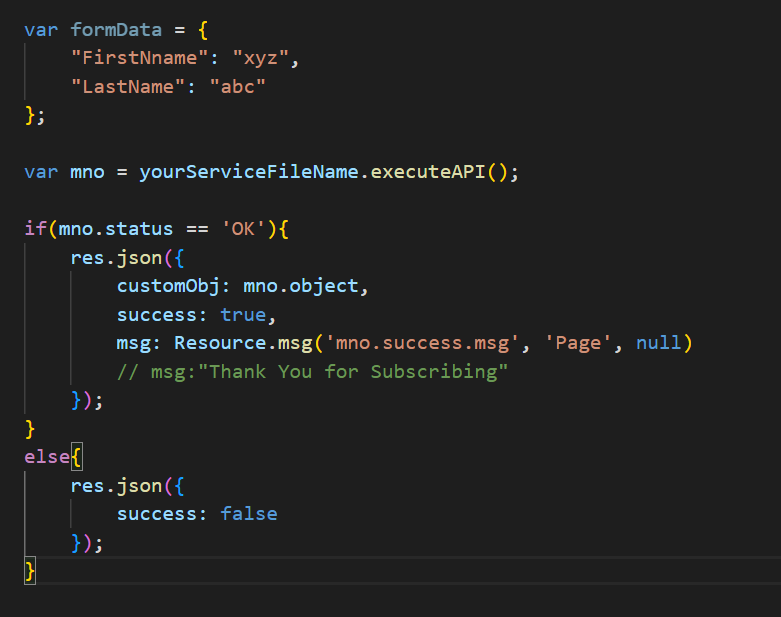Click the 'mno.success.msg' string
Screen dimensions: 781x617
422,343
